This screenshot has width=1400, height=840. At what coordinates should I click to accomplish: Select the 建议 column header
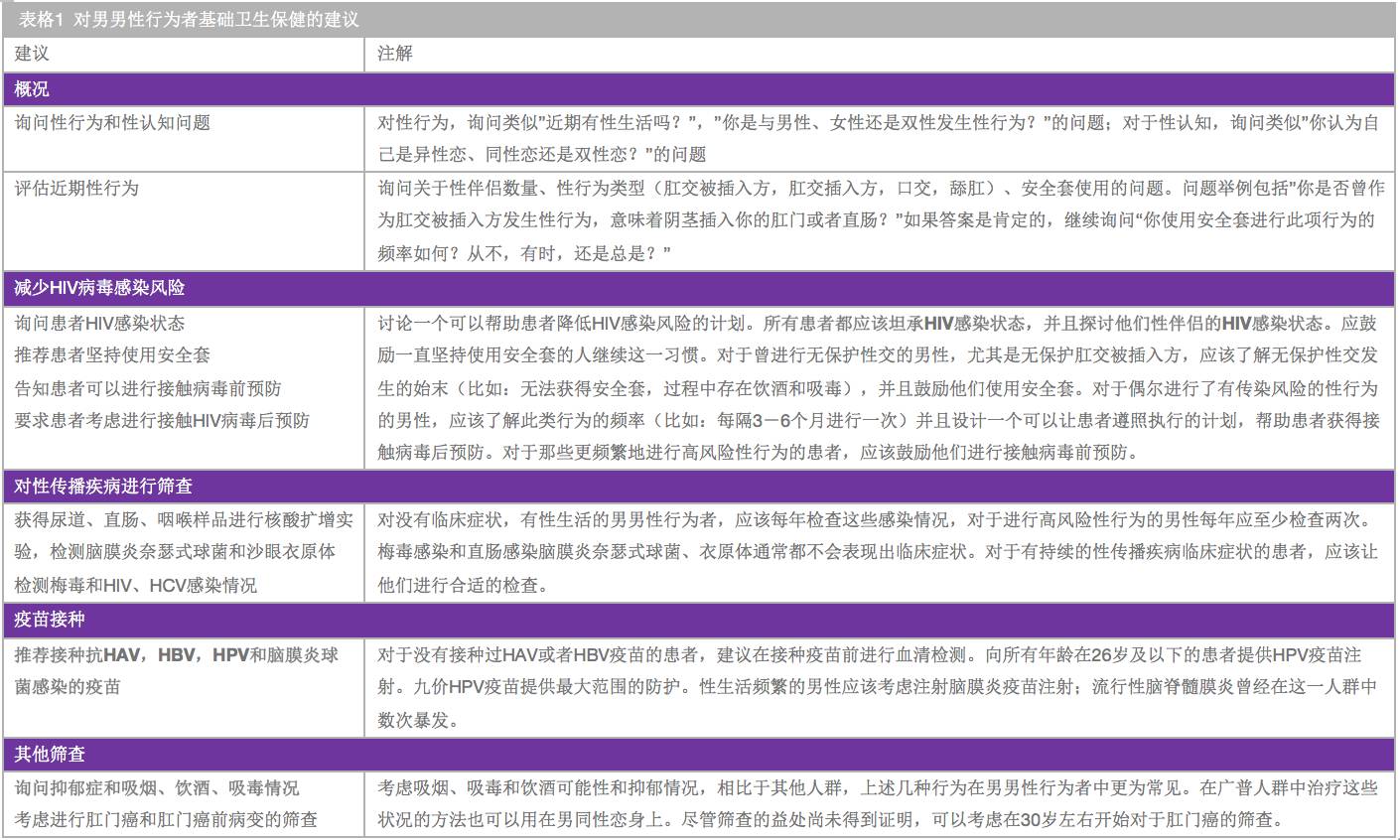[x=32, y=54]
